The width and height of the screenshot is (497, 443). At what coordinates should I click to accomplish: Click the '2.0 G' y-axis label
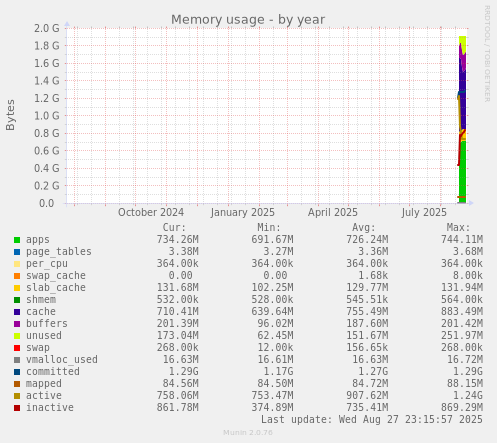47,28
